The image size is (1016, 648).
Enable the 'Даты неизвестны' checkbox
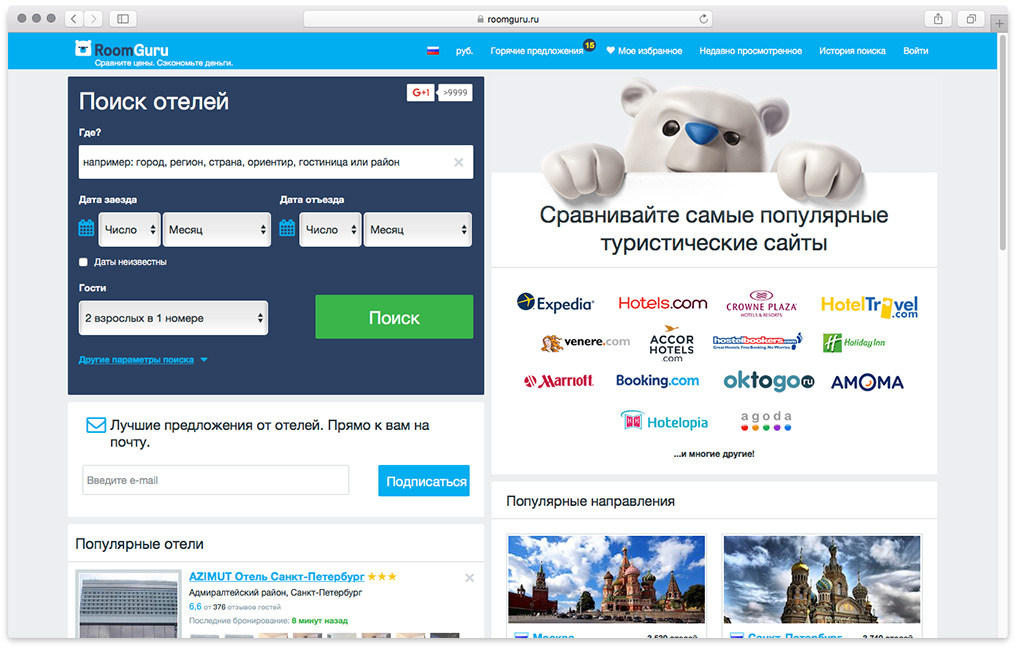coord(84,262)
